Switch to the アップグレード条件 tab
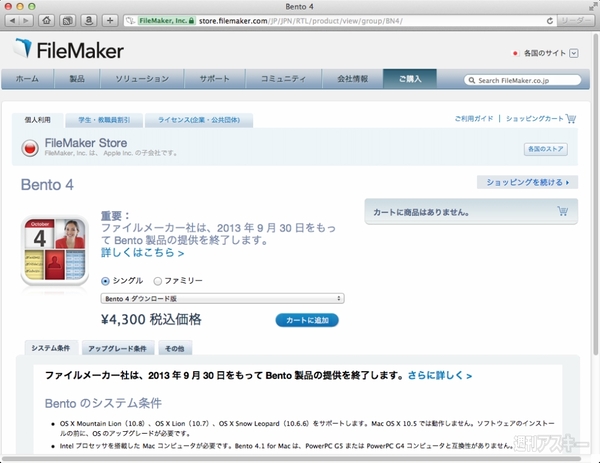600x463 pixels. tap(117, 348)
